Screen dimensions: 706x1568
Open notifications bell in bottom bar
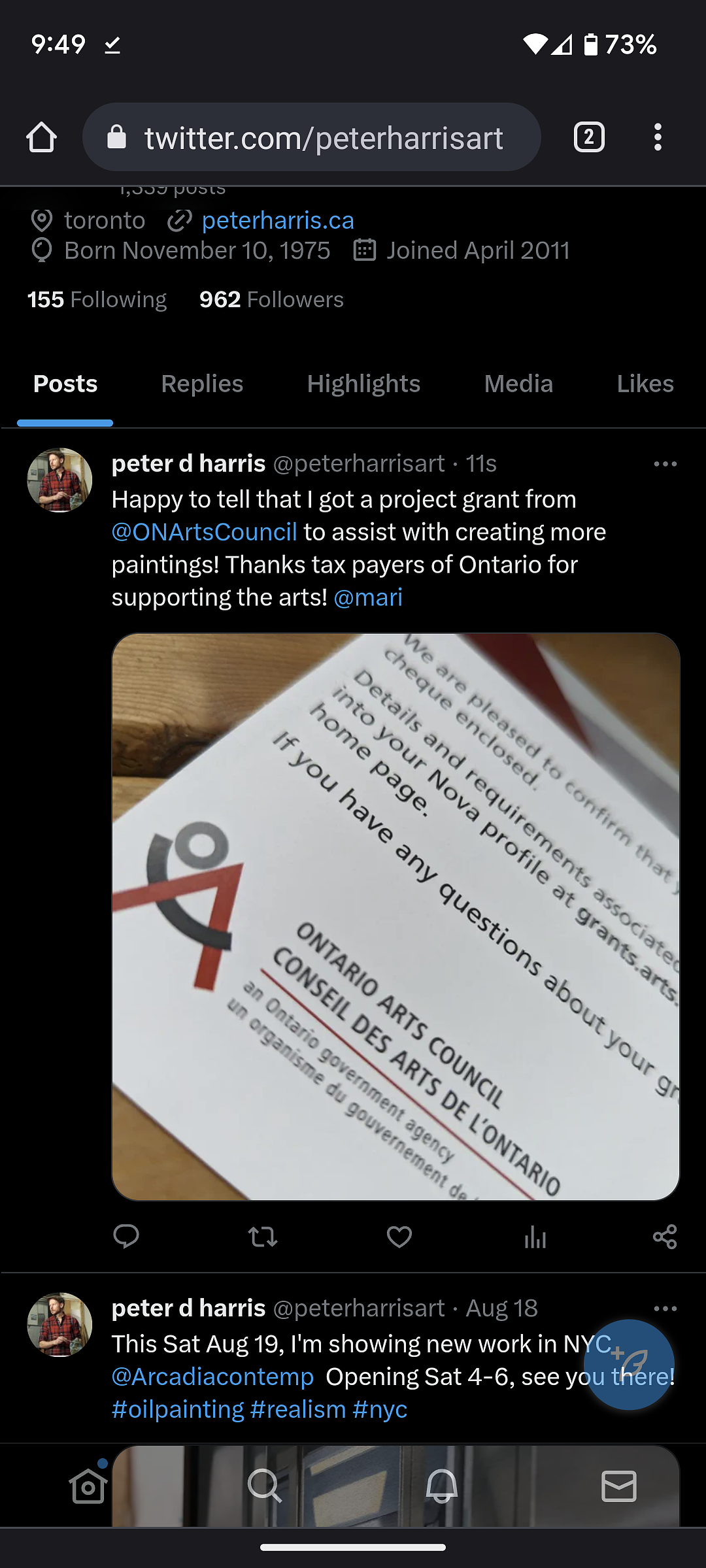442,1486
